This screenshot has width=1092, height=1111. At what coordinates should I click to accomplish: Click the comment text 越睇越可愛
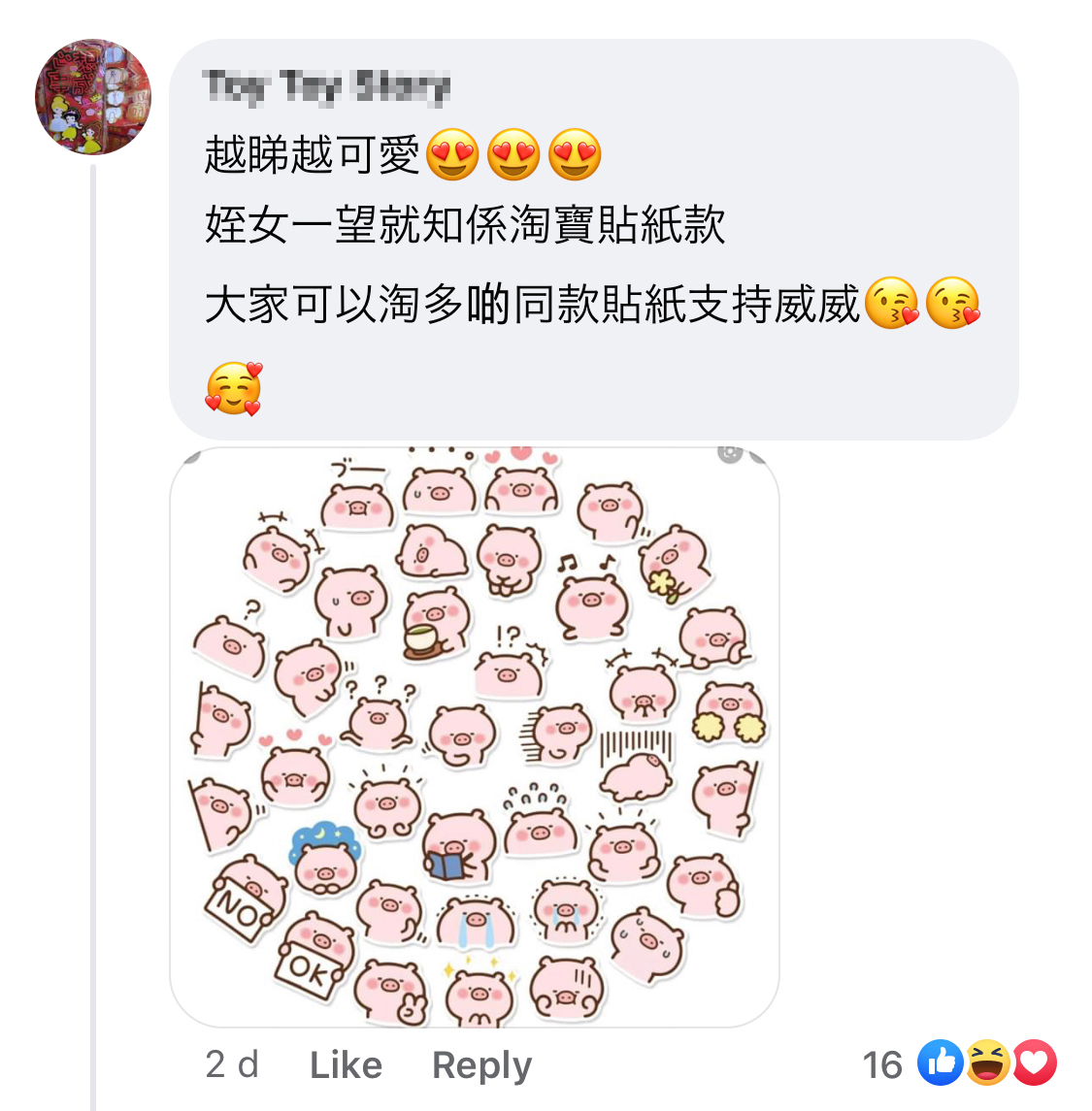click(313, 154)
